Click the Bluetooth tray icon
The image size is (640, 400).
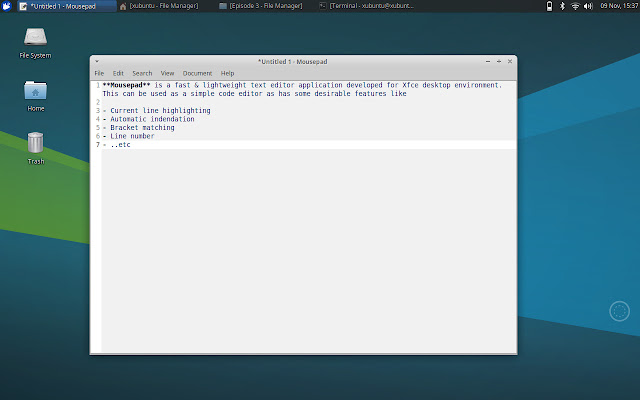562,6
